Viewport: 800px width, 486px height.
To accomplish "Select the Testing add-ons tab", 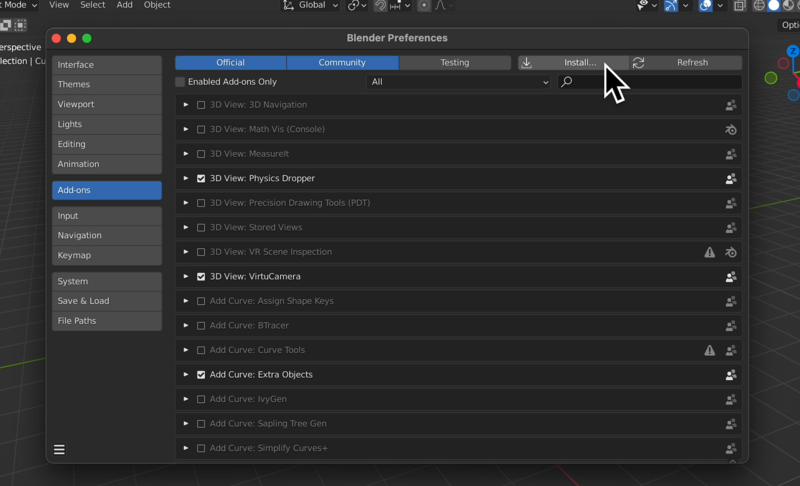I will (455, 63).
